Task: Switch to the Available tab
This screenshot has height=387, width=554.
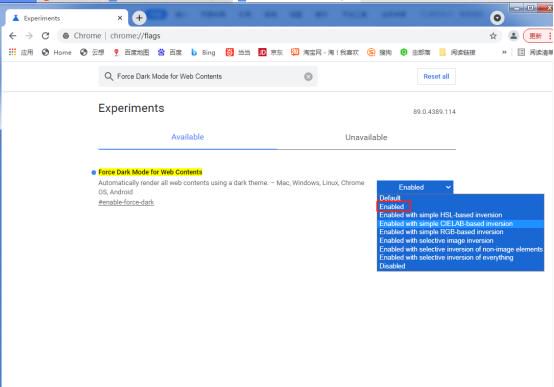Action: [188, 137]
